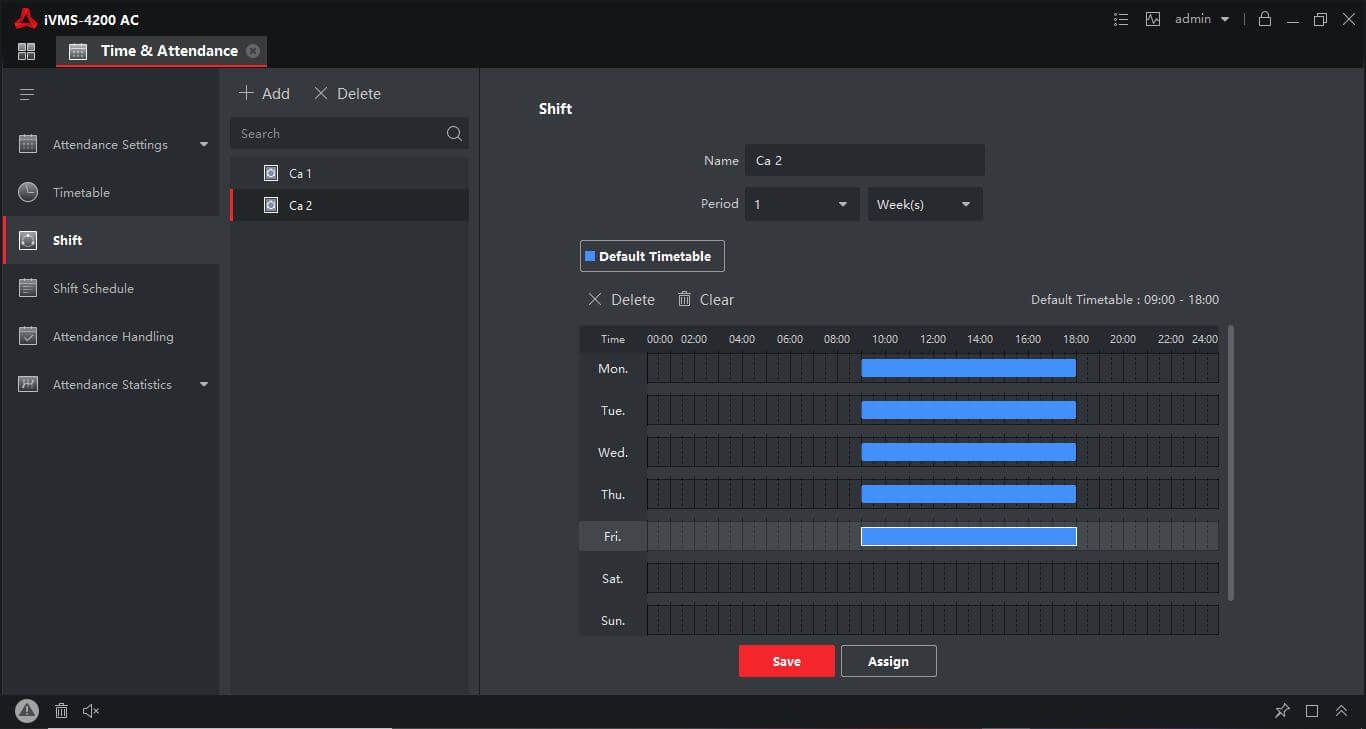This screenshot has height=729, width=1366.
Task: Open the admin user dropdown
Action: point(1202,19)
